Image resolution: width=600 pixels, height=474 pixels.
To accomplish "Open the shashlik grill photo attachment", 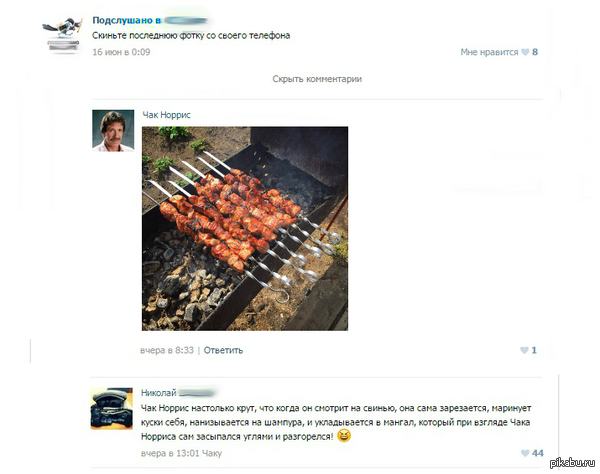I will [245, 228].
